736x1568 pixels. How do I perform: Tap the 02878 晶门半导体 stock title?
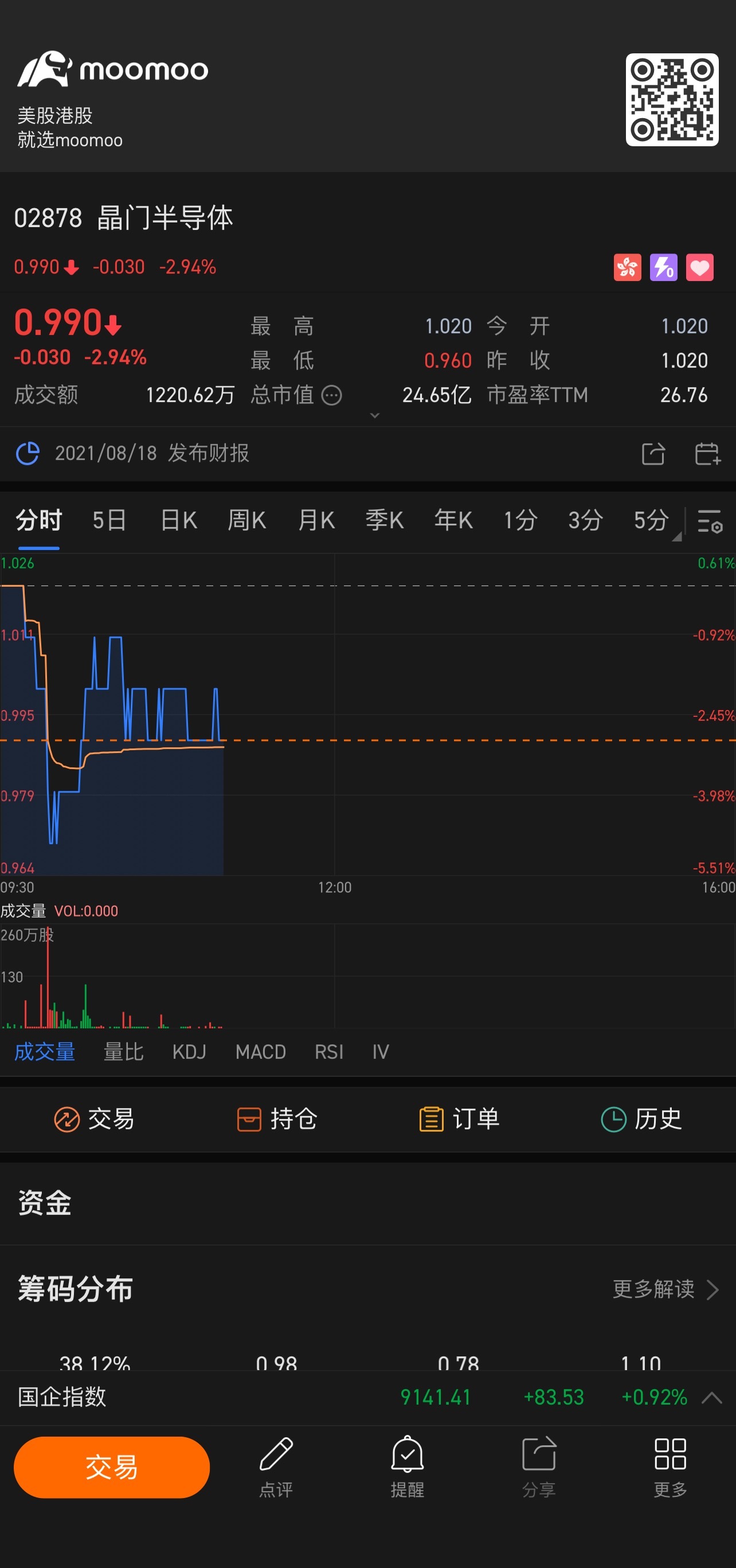(x=123, y=218)
